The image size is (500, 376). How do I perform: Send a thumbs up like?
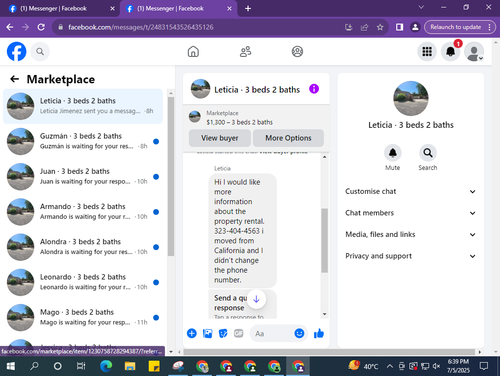(x=319, y=333)
